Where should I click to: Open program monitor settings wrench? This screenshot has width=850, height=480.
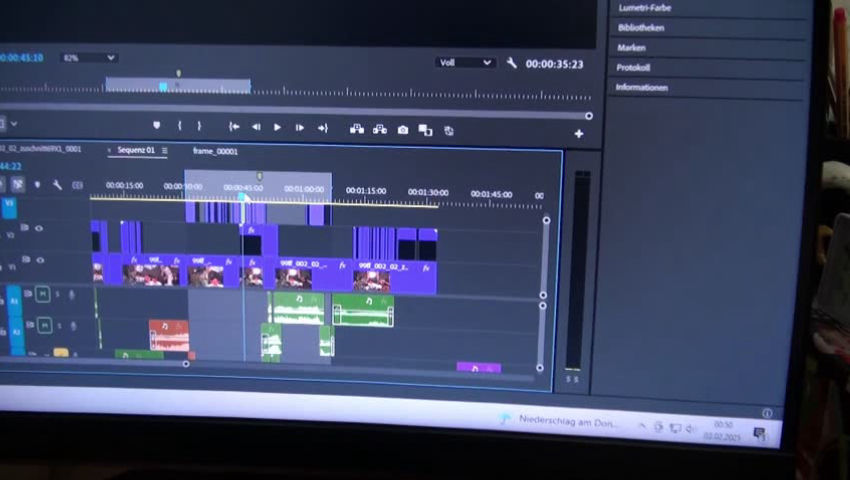[x=511, y=63]
